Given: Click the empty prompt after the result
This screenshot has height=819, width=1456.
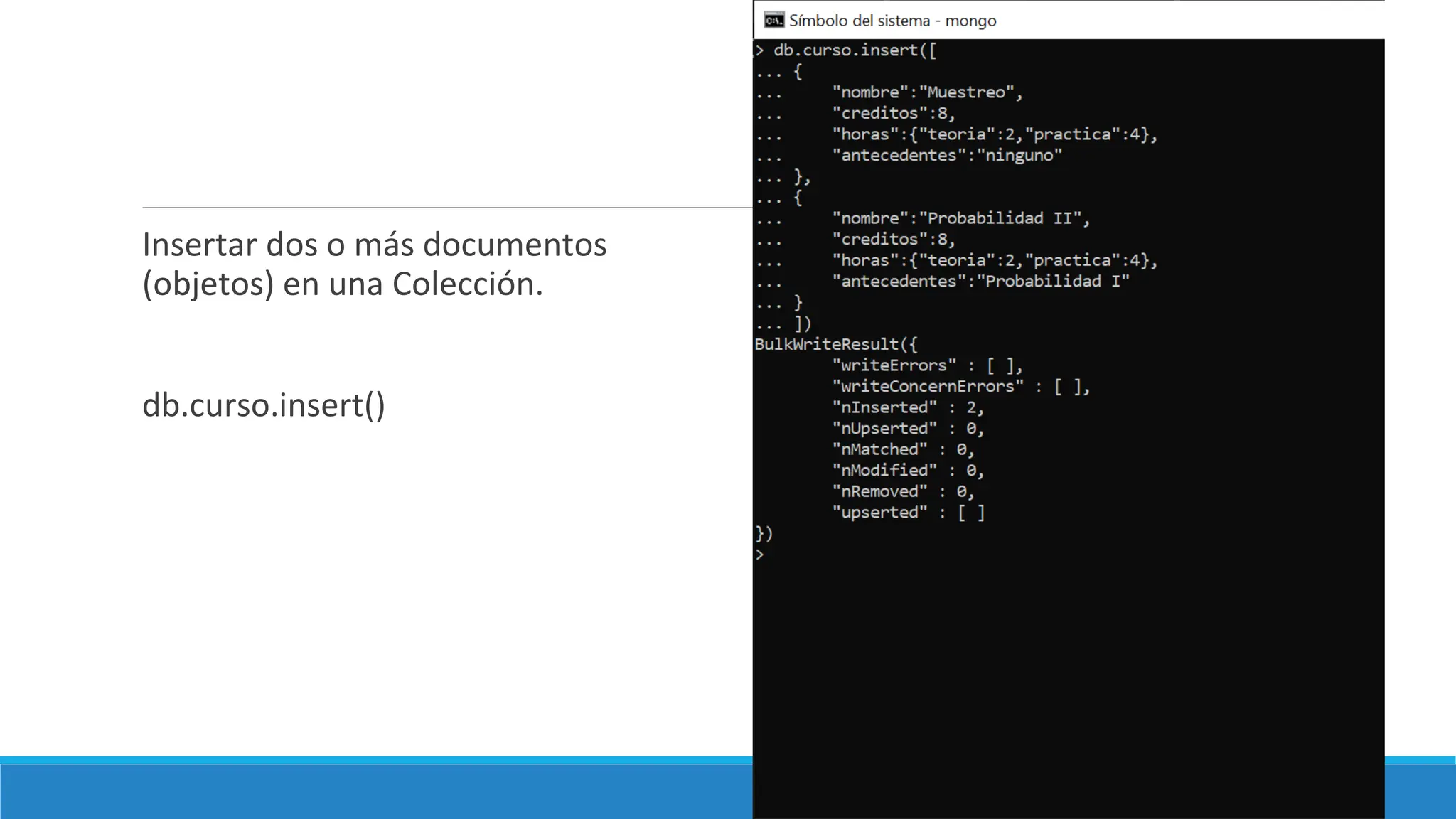Looking at the screenshot, I should [x=760, y=555].
